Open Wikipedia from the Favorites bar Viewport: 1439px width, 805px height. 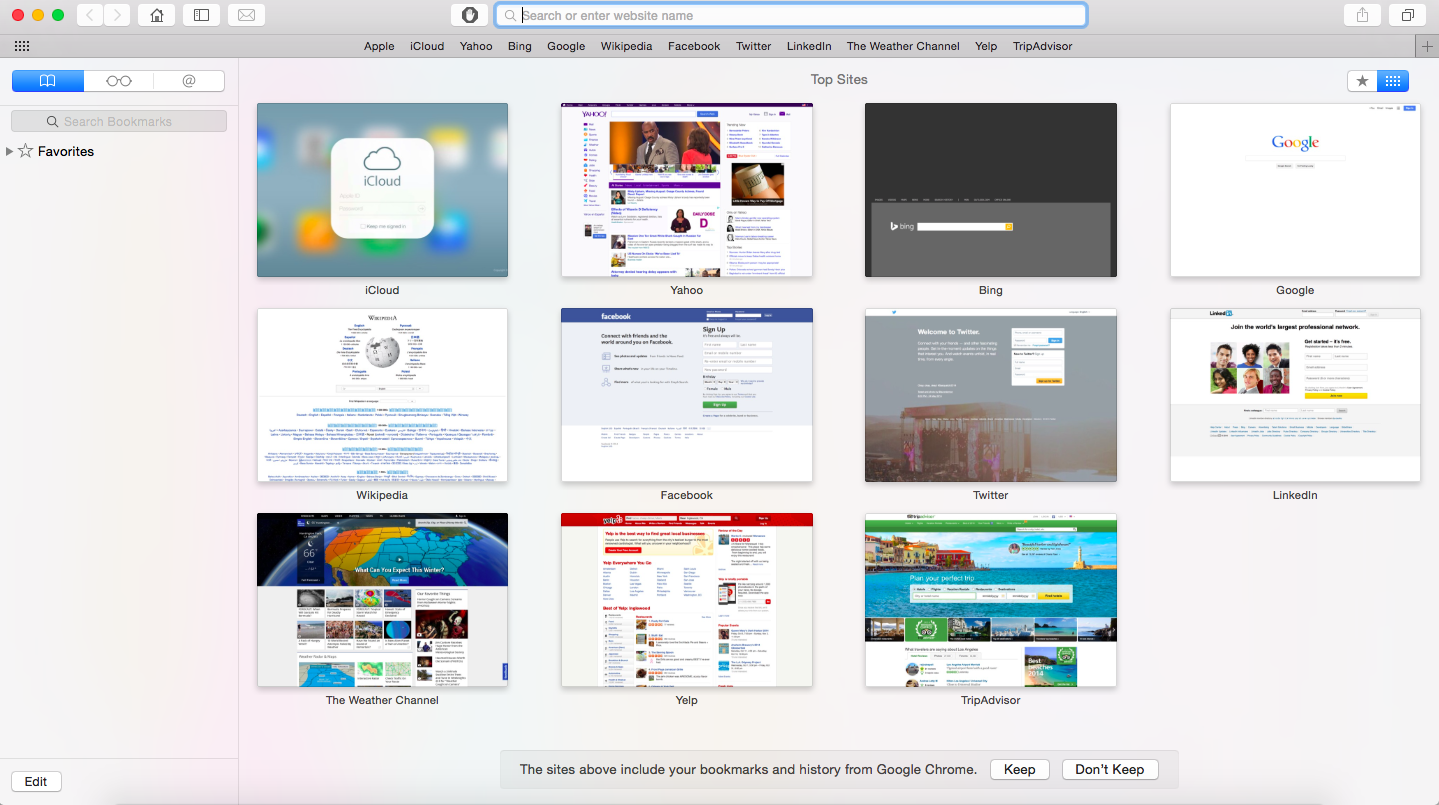[626, 46]
